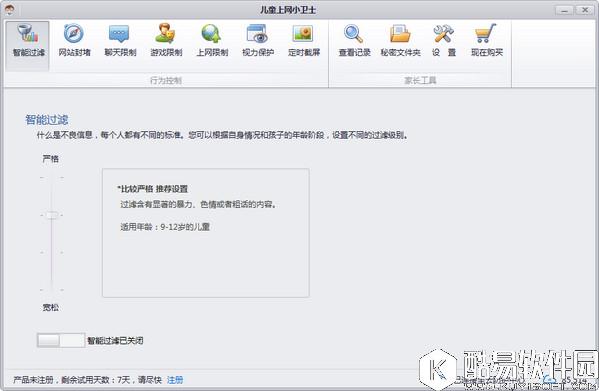Open the 查看记录 view records tool

click(x=354, y=41)
